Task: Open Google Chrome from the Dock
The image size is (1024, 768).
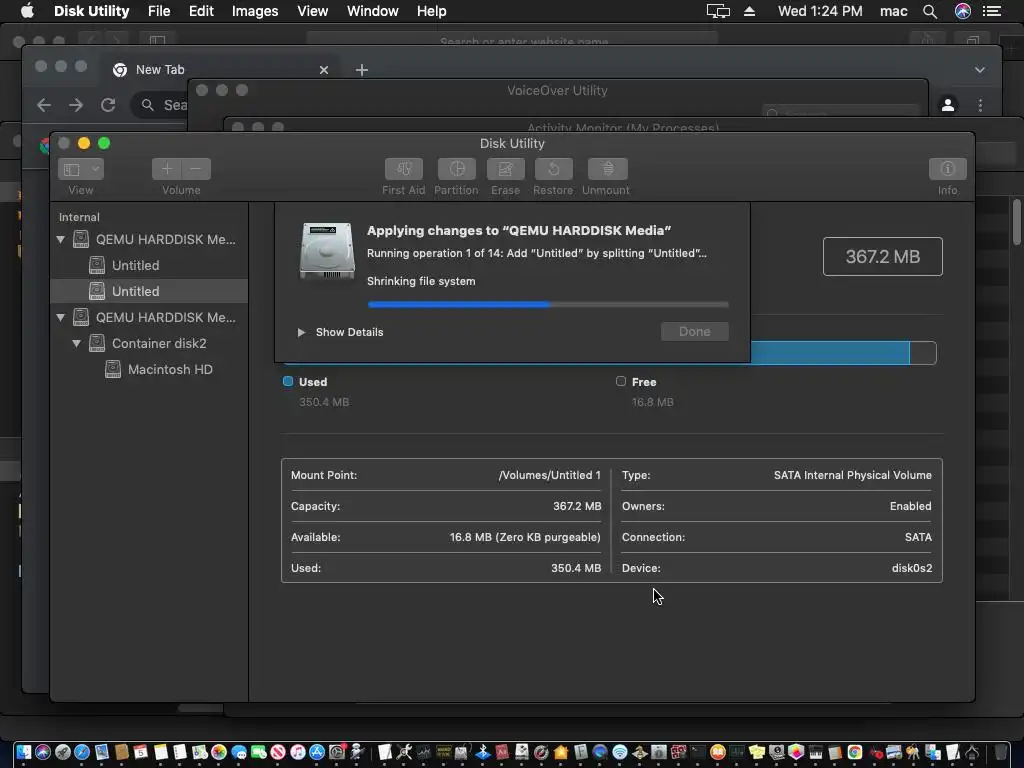Action: click(855, 752)
